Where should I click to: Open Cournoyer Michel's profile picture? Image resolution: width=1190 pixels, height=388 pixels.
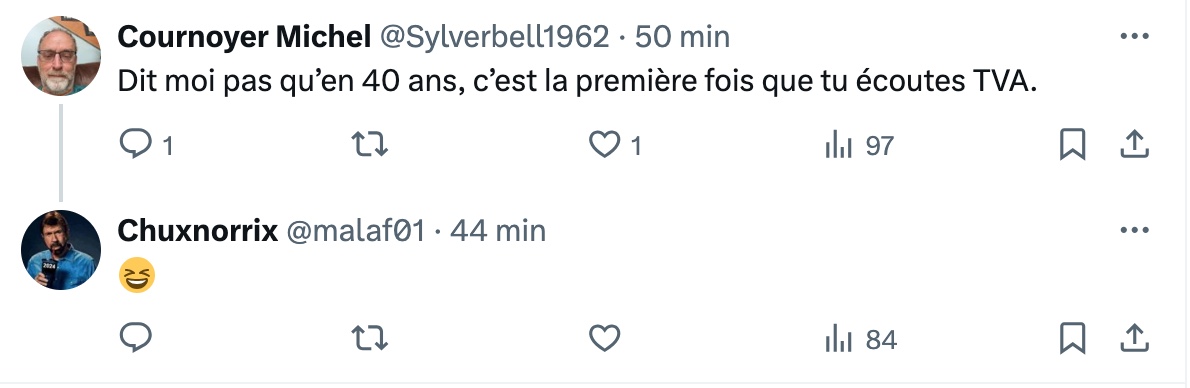61,56
